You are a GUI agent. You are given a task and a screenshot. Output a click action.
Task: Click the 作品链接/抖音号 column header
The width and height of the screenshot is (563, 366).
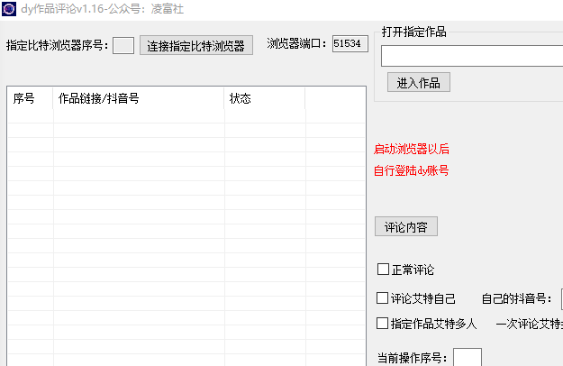point(138,98)
